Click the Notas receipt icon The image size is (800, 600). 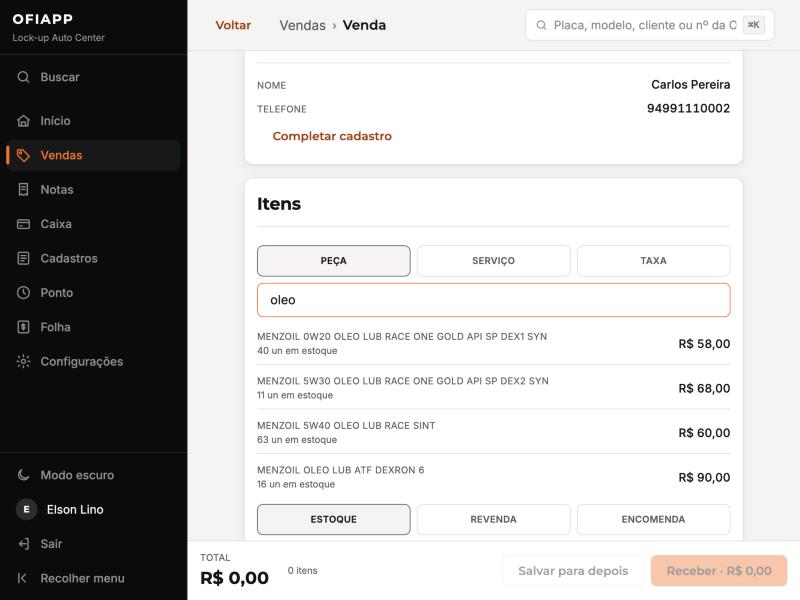pos(23,190)
